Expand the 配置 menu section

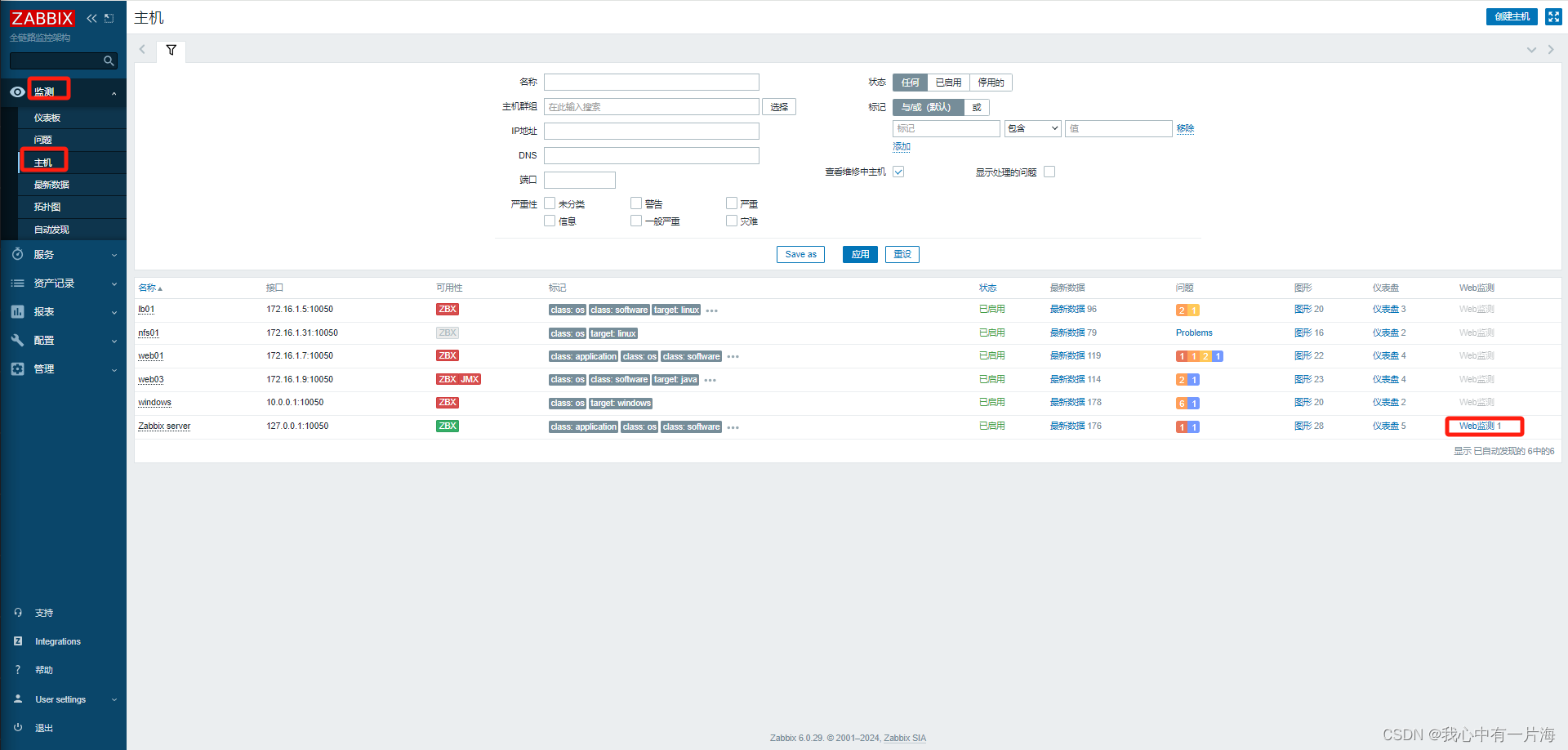coord(114,341)
